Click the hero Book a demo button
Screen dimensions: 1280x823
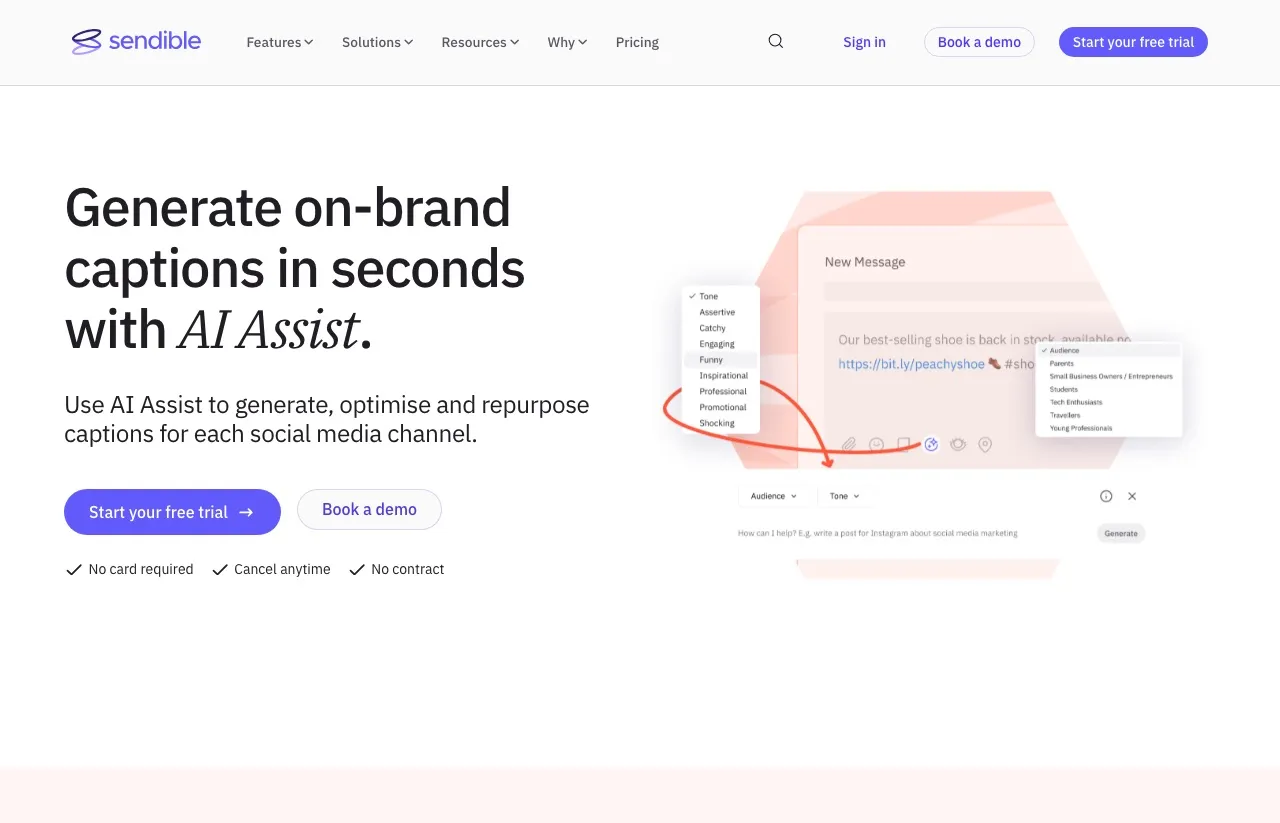pyautogui.click(x=369, y=510)
